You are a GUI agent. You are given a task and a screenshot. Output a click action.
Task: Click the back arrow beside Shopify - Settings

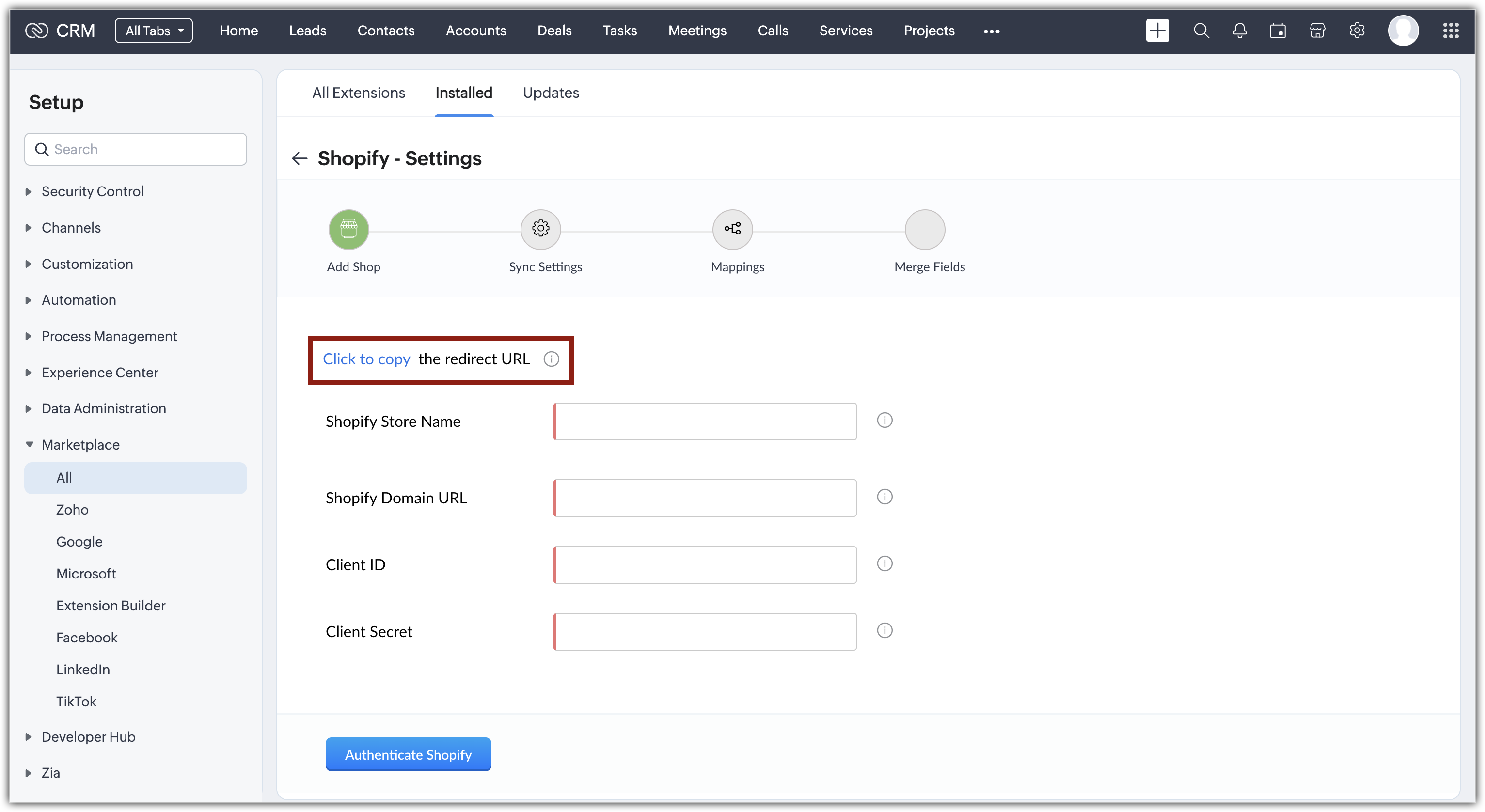tap(299, 158)
